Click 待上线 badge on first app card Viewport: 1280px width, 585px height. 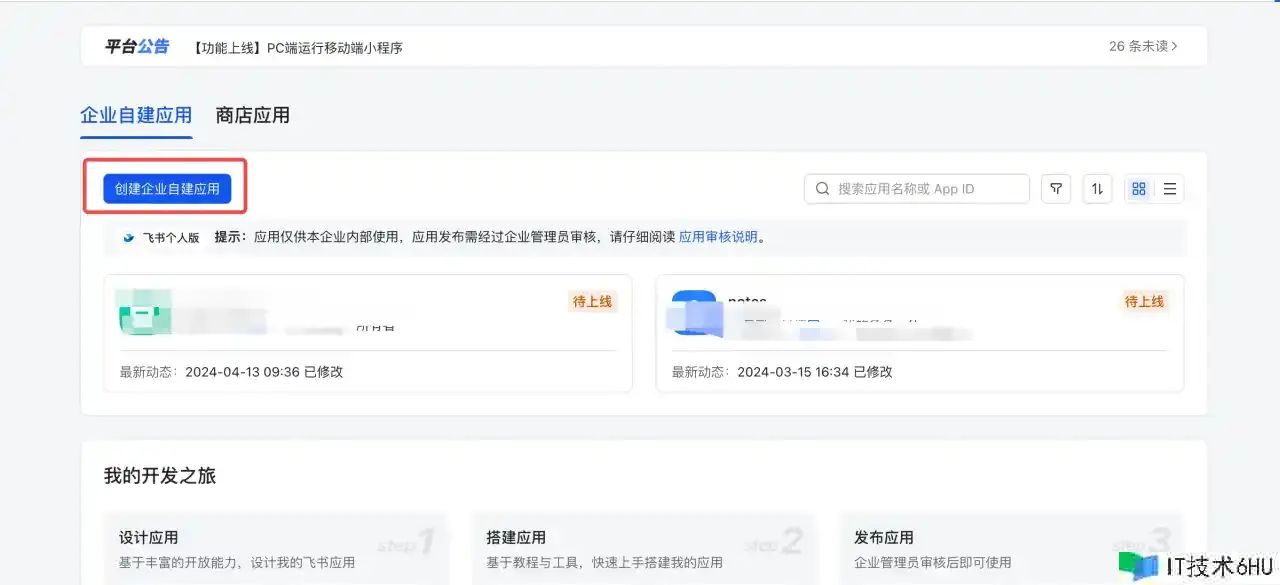(592, 301)
